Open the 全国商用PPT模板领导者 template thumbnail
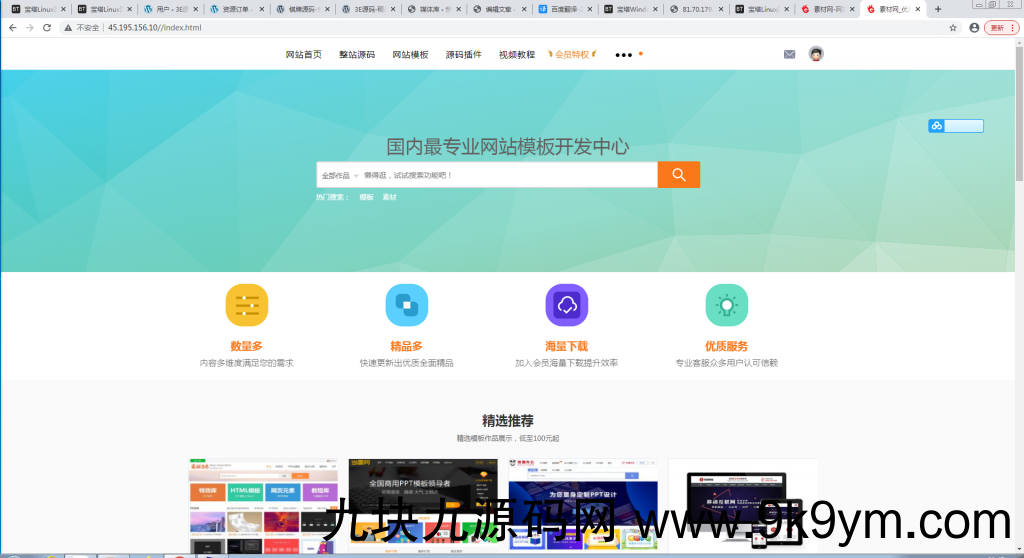Viewport: 1024px width, 558px height. click(423, 506)
